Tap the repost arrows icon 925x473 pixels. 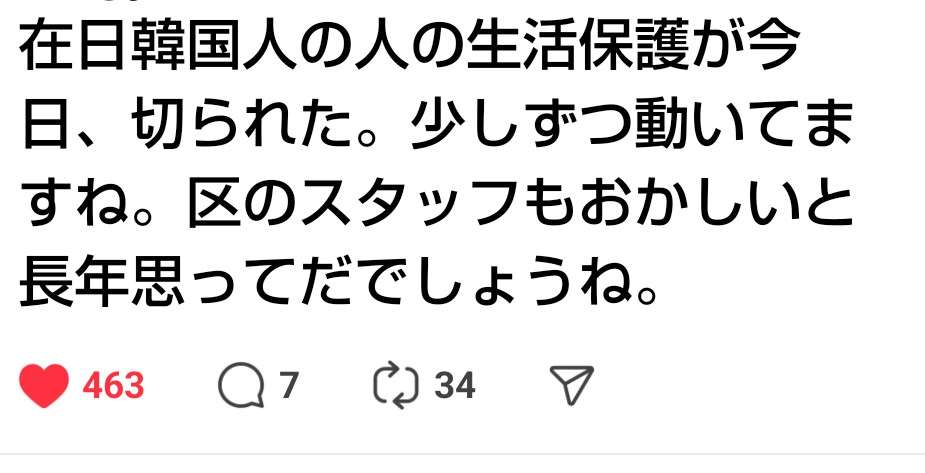[x=396, y=386]
